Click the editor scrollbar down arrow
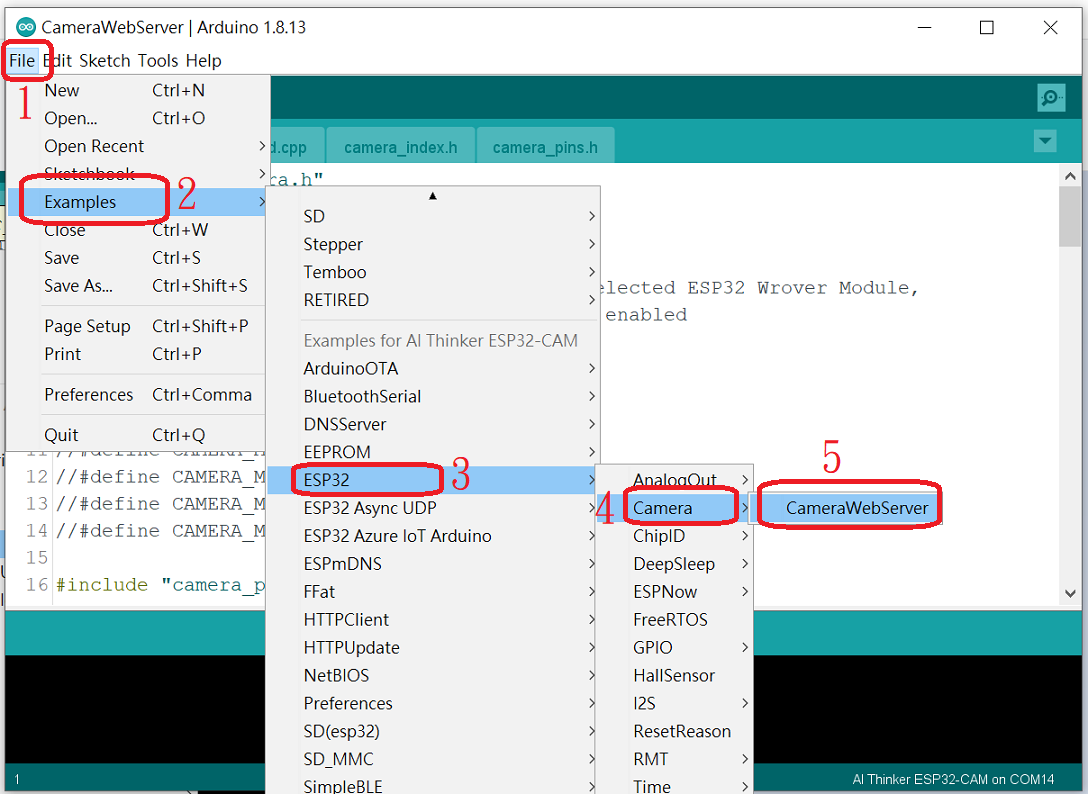The width and height of the screenshot is (1088, 794). click(1070, 593)
